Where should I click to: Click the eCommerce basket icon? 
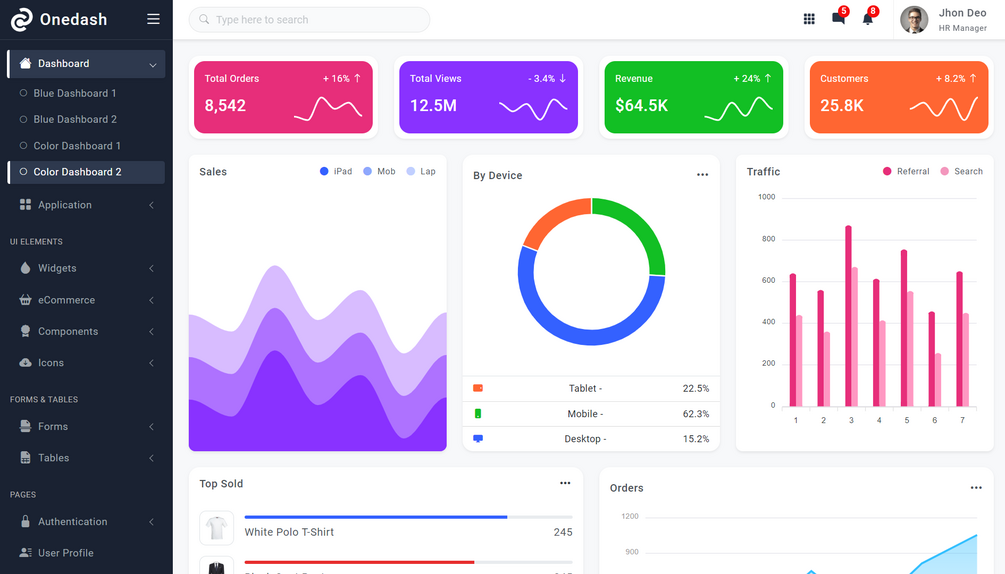(26, 300)
